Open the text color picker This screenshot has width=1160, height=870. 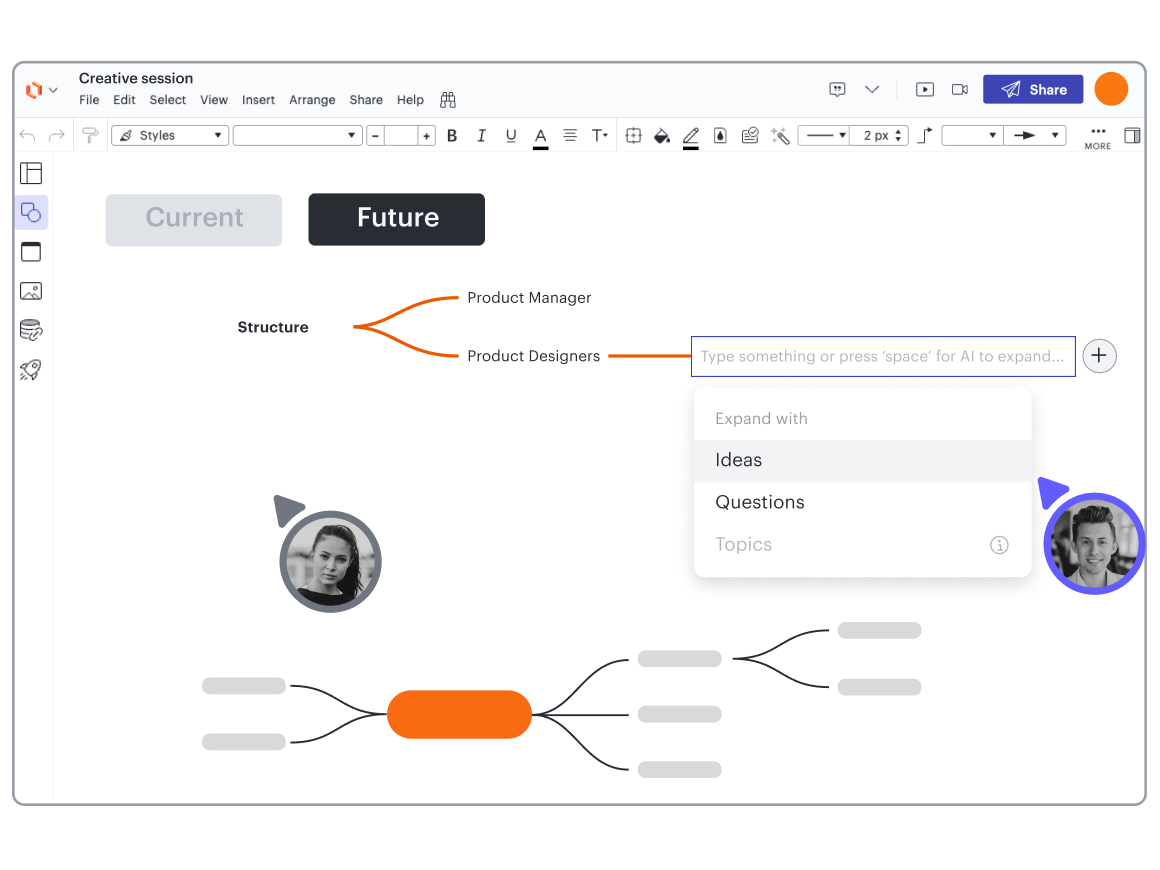click(540, 136)
